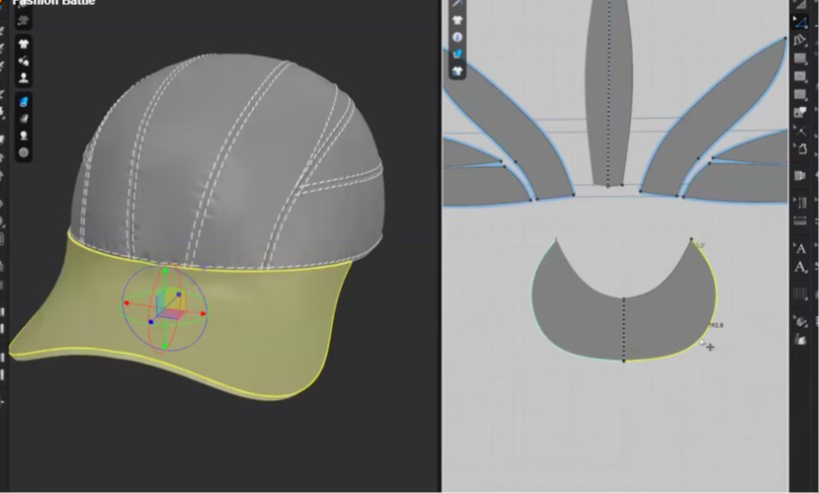This screenshot has width=819, height=493.
Task: Select the fold tool icon in the right toolbar
Action: pos(800,175)
